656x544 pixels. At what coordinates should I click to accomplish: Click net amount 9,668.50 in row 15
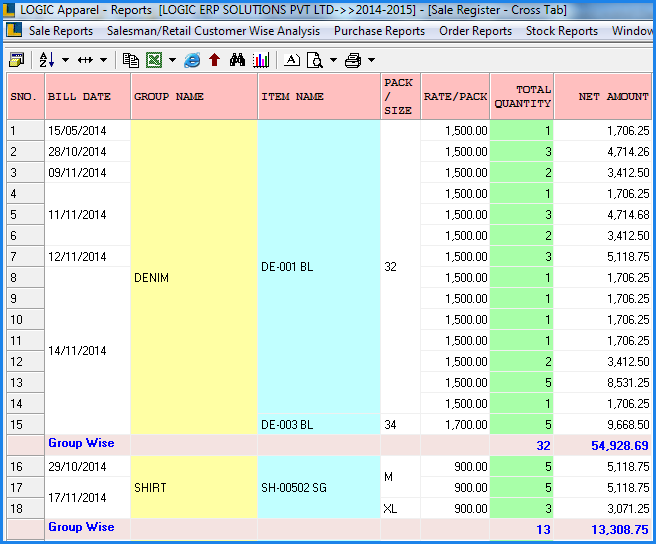pyautogui.click(x=603, y=424)
